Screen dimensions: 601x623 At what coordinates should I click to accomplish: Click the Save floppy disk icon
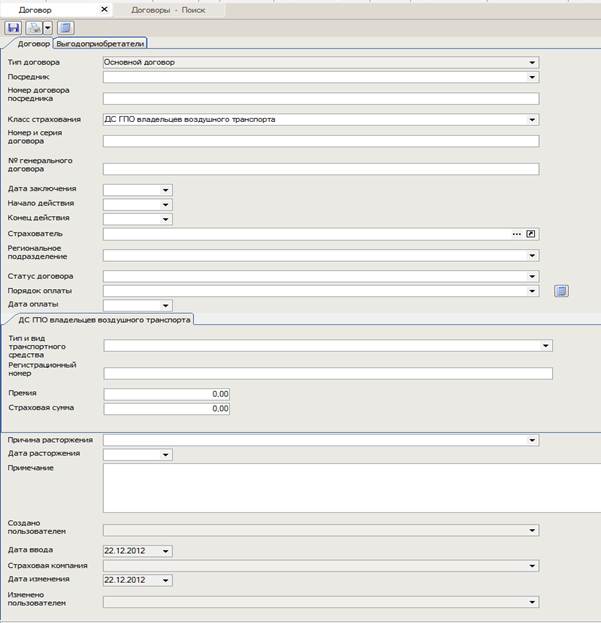(x=14, y=28)
